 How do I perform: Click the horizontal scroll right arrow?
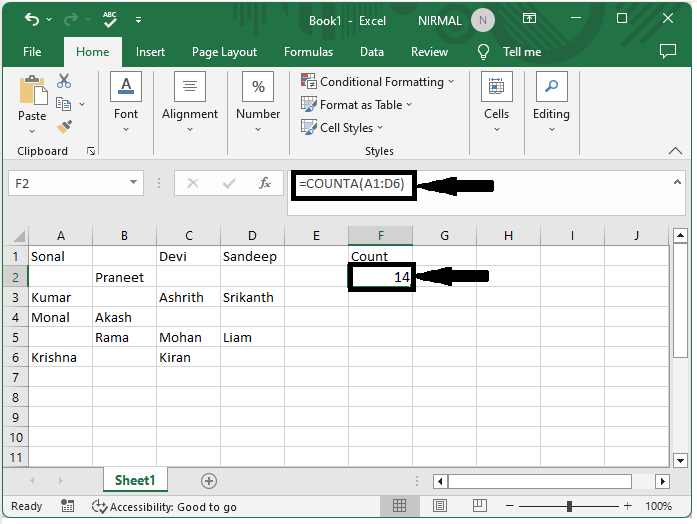tap(662, 481)
